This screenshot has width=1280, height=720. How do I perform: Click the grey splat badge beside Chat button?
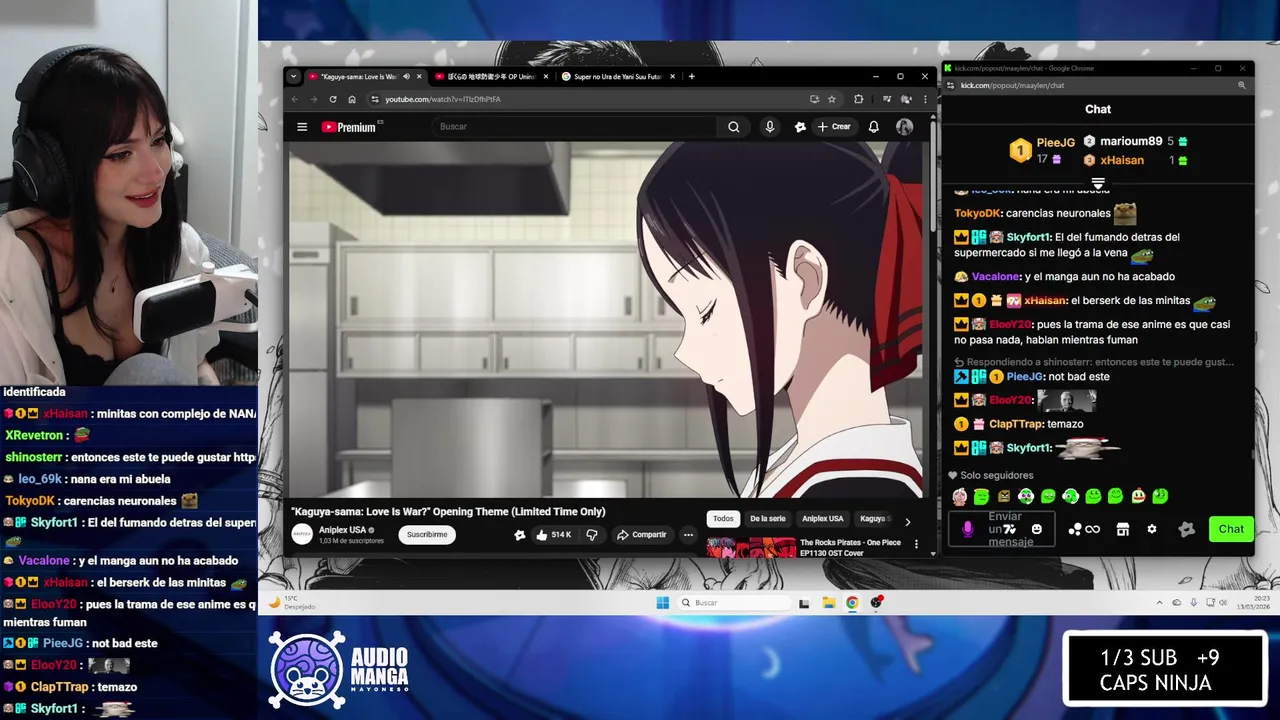coord(1187,529)
